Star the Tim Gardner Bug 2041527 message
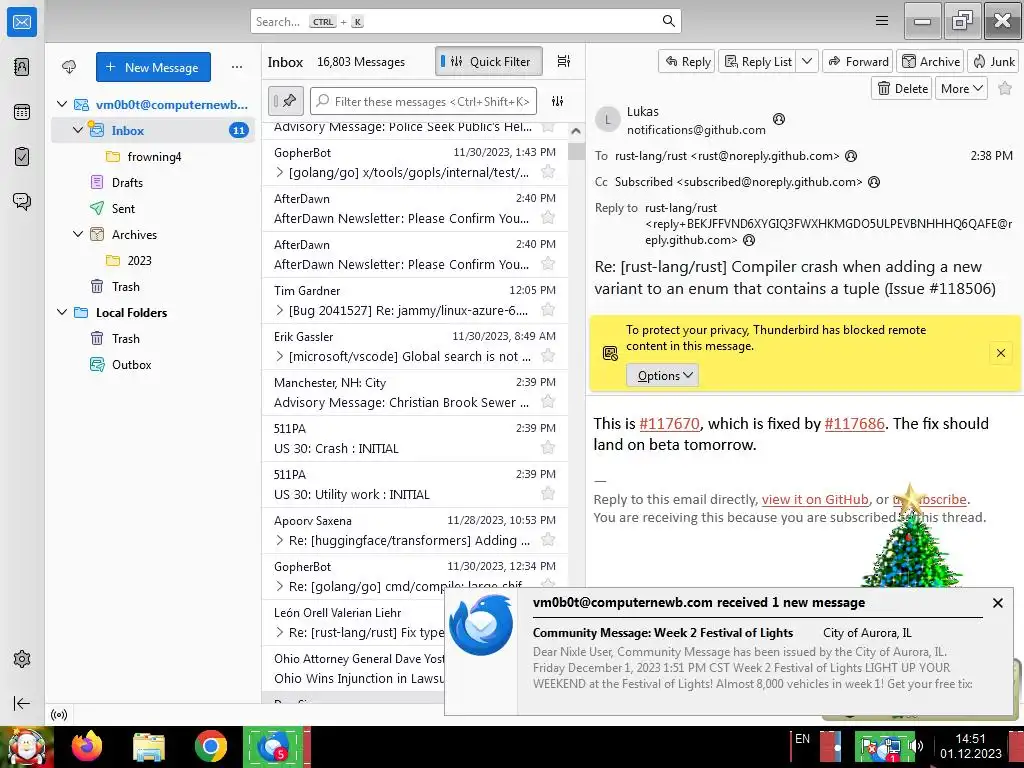 click(548, 310)
